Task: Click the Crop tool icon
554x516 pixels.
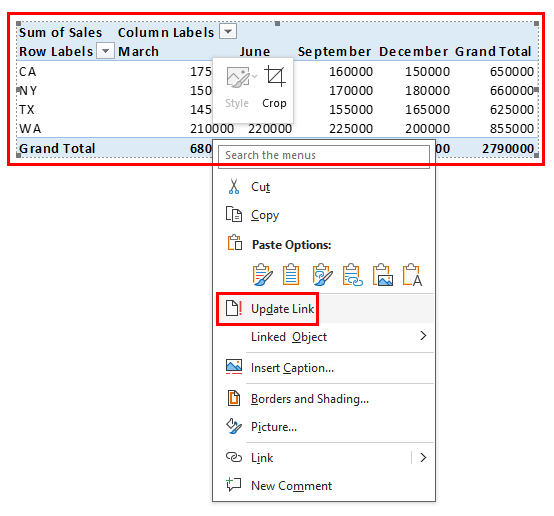Action: [x=275, y=76]
